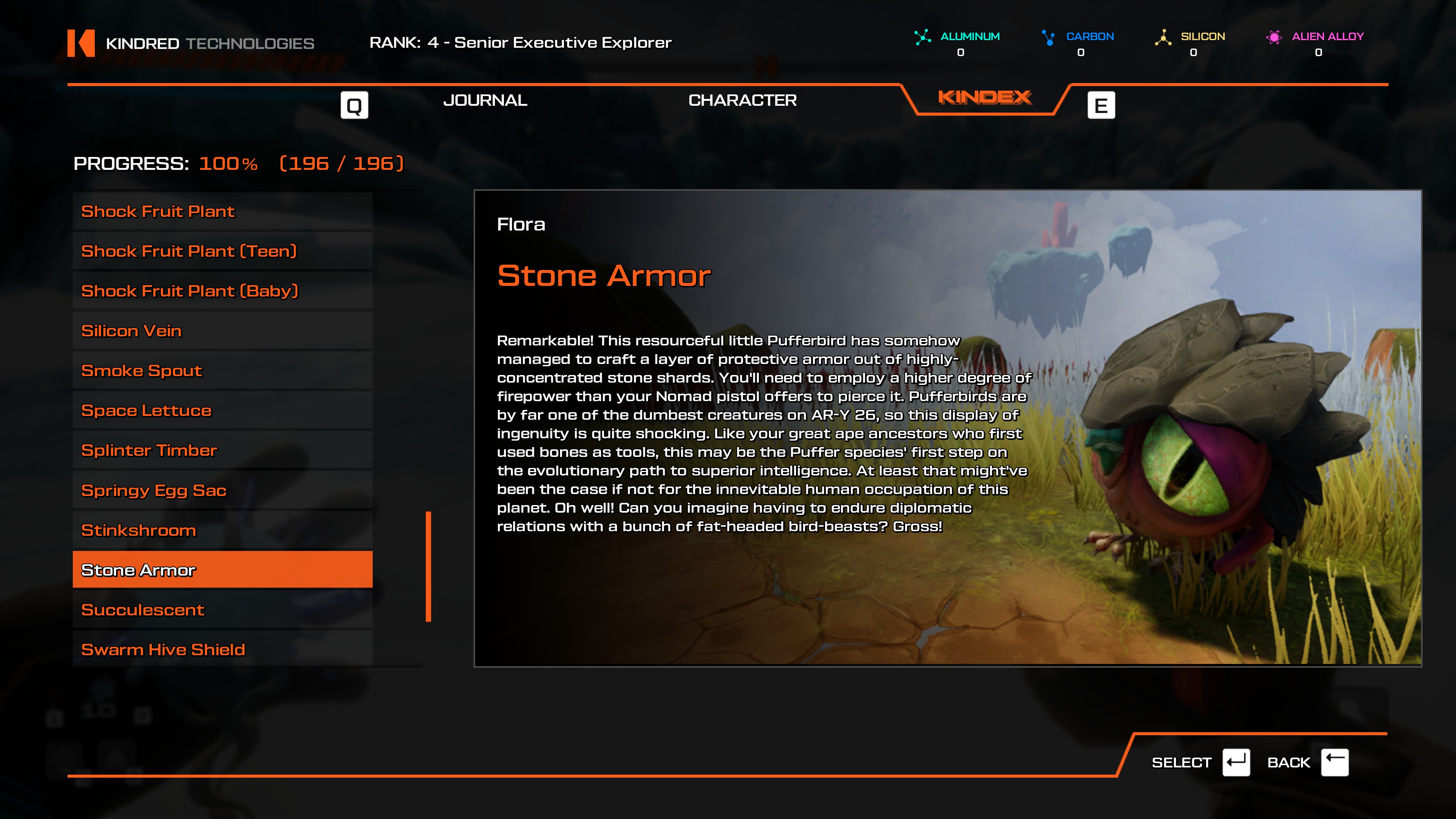Select the Kindex tab
This screenshot has height=819, width=1456.
coord(985,97)
